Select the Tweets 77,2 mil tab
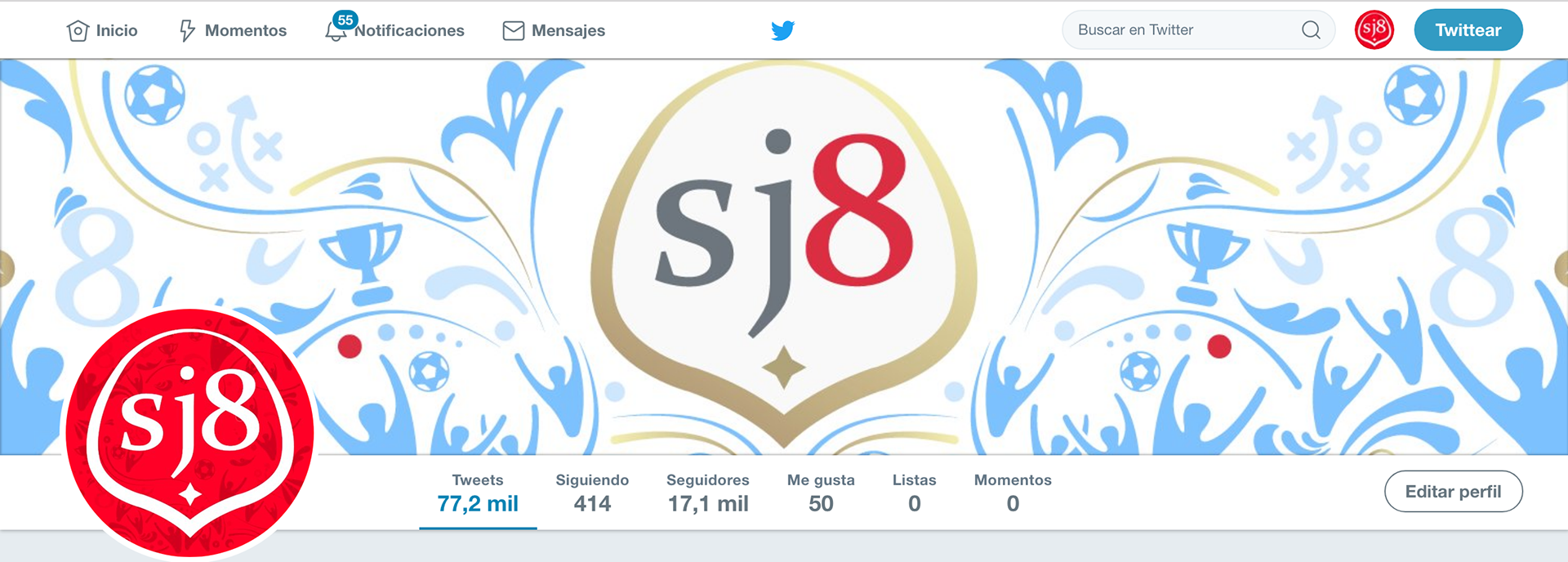The width and height of the screenshot is (1568, 562). (x=478, y=493)
